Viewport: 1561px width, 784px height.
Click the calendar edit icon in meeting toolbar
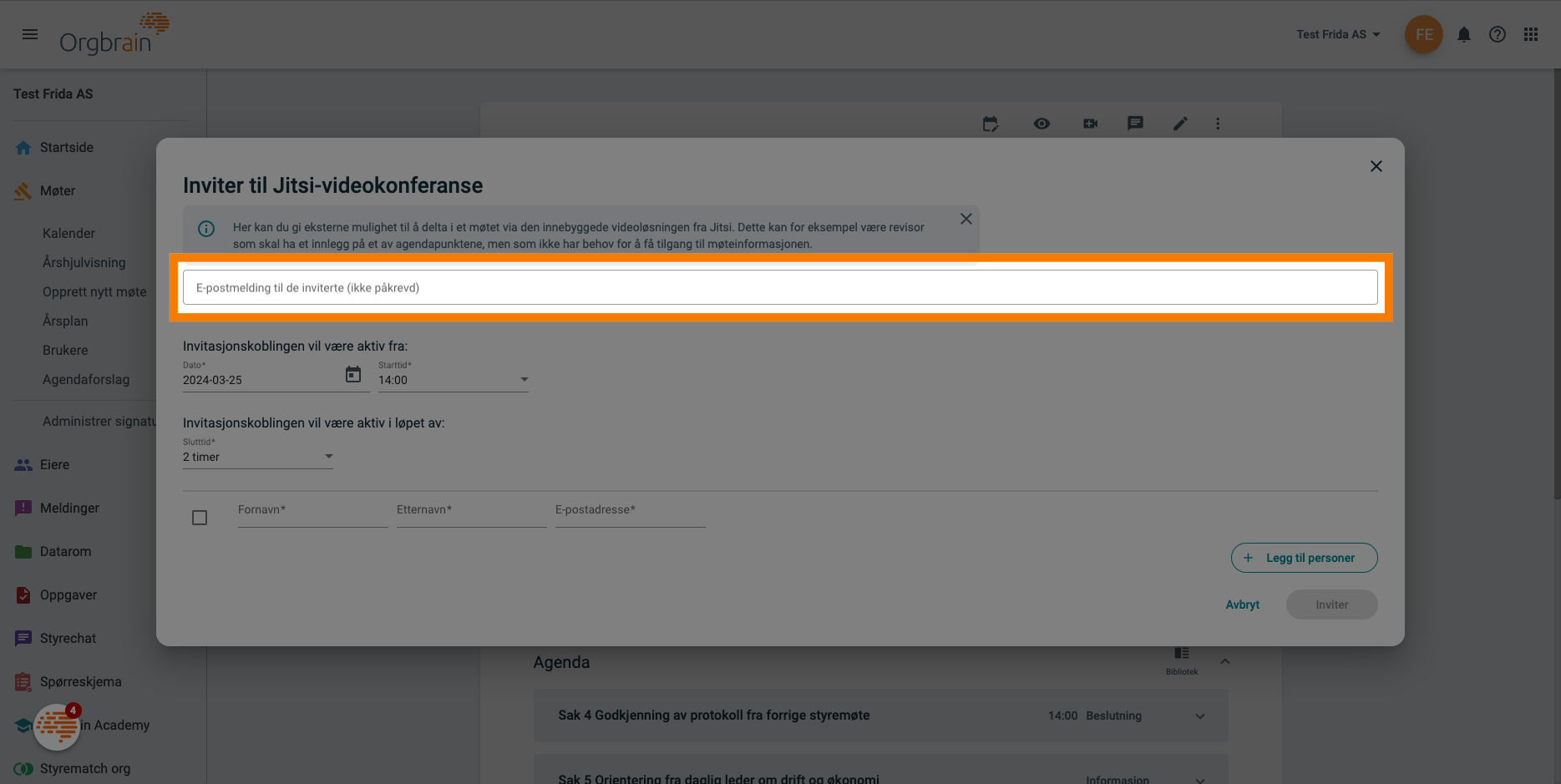click(991, 124)
